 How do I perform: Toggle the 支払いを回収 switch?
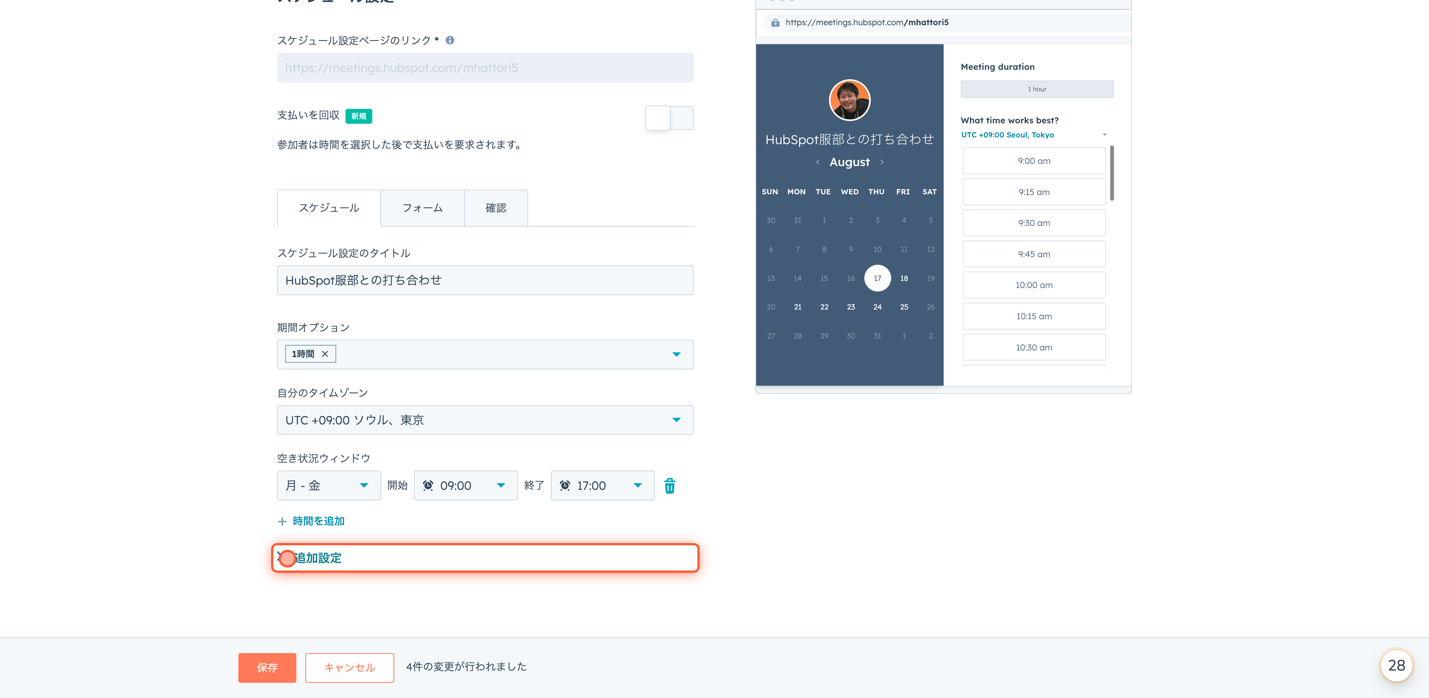pyautogui.click(x=669, y=118)
